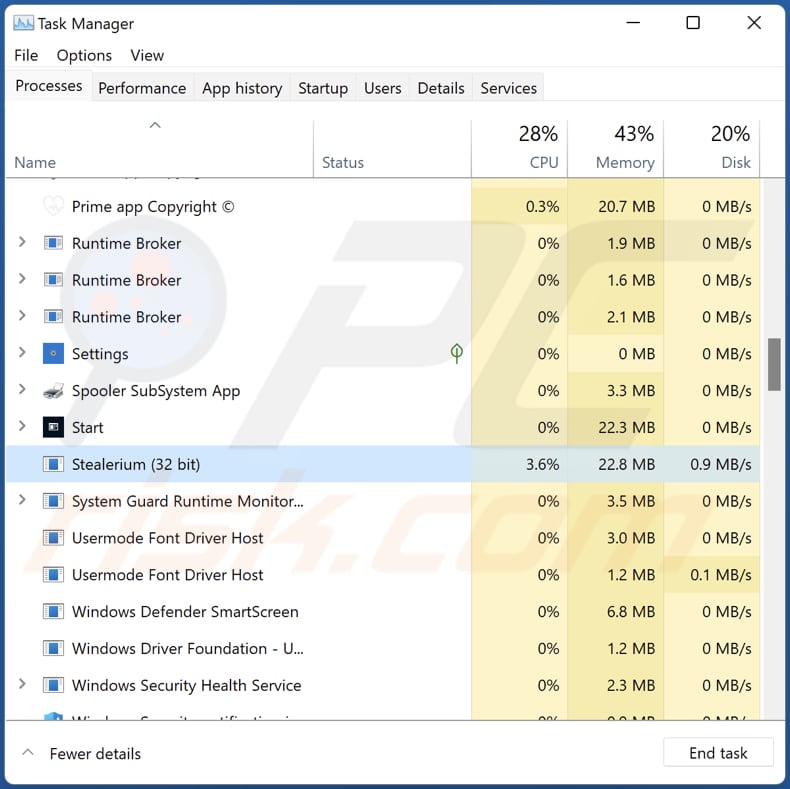Click the Fewer details chevron icon
This screenshot has height=789, width=790.
click(28, 753)
